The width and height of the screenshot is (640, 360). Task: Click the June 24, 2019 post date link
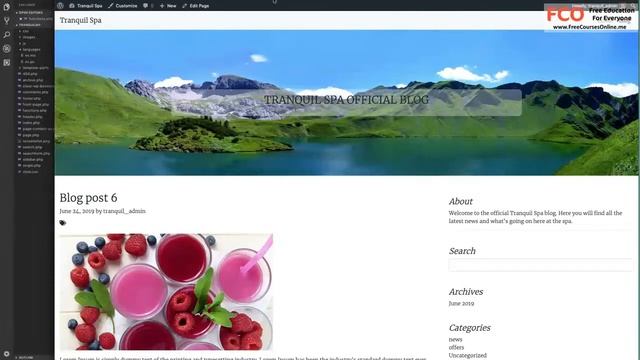coord(77,211)
